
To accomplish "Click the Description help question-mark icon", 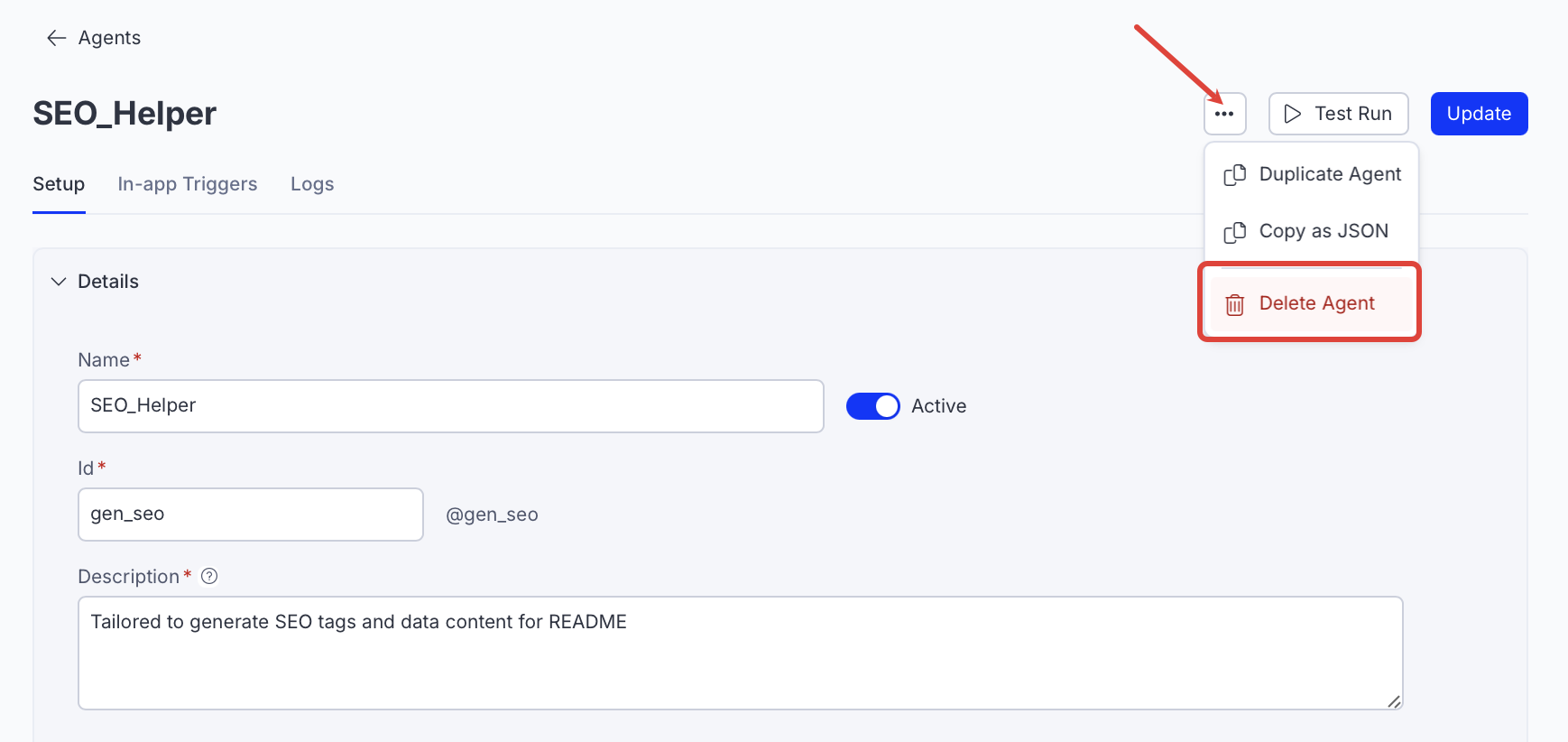I will click(209, 577).
